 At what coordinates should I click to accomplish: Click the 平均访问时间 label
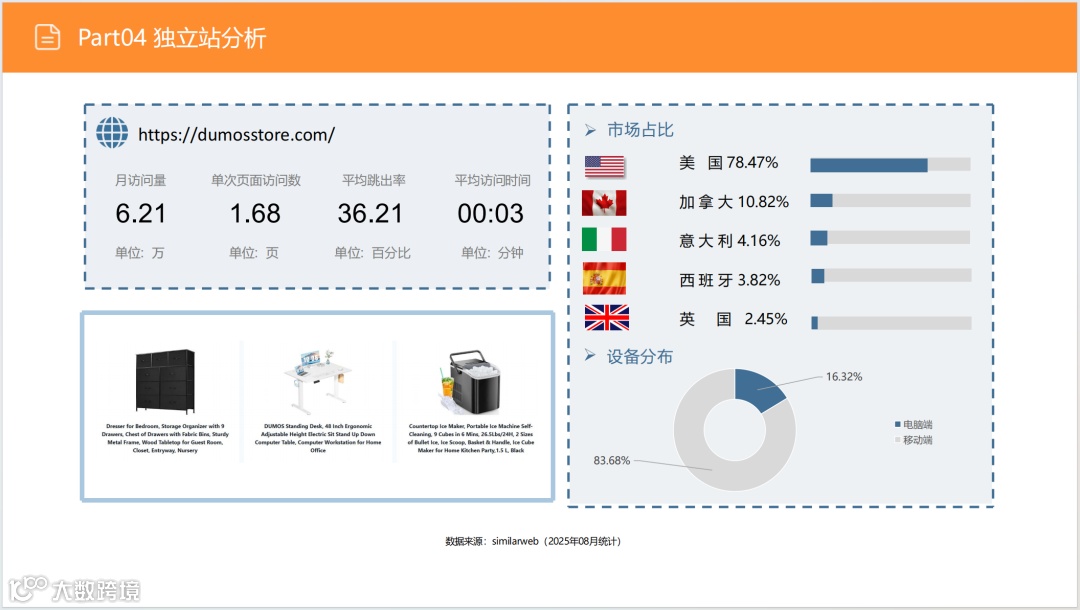(x=492, y=180)
